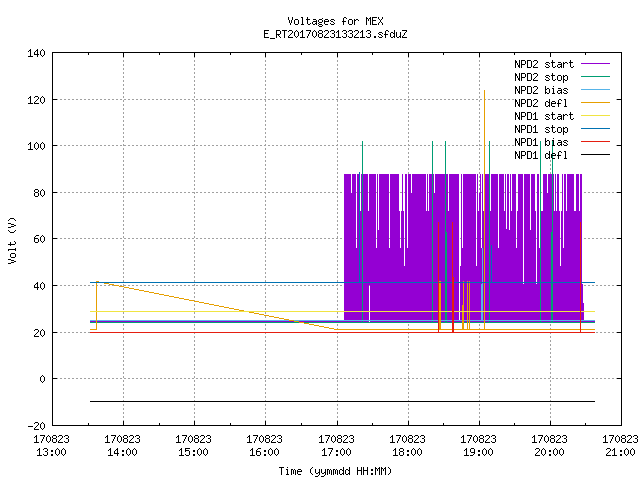Viewport: 640px width, 480px height.
Task: Click the x-axis tick label 13:00
Action: pos(51,452)
